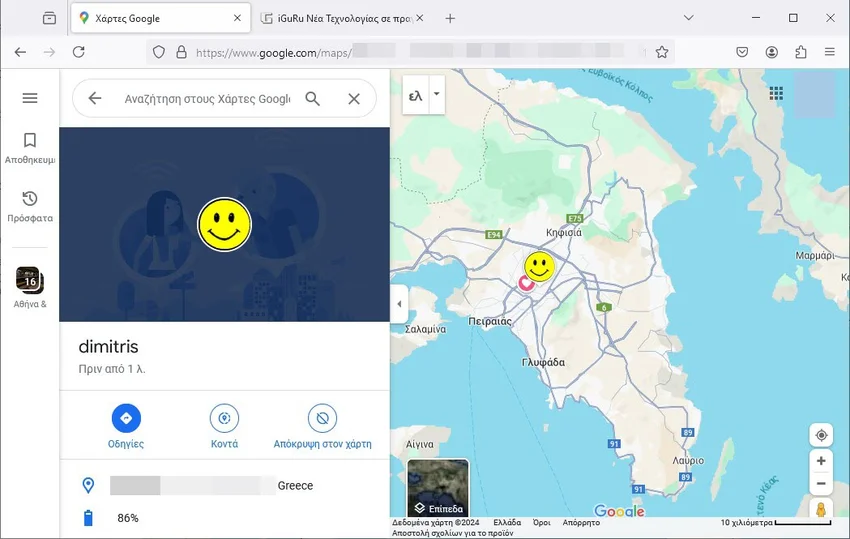Open the Firefox account menu
850x539 pixels.
coord(771,52)
